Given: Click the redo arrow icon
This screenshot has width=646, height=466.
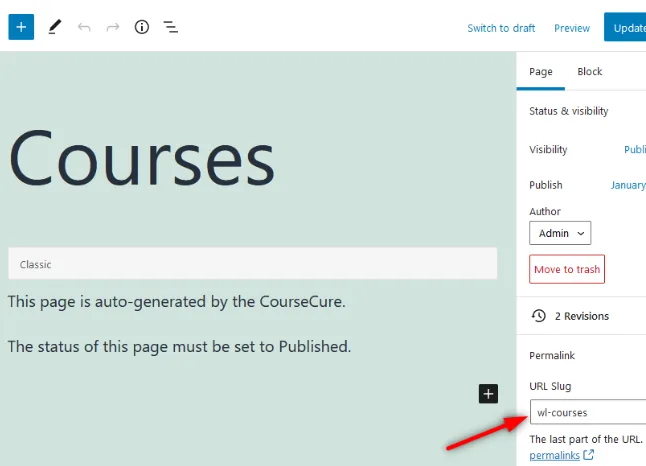Looking at the screenshot, I should 113,27.
